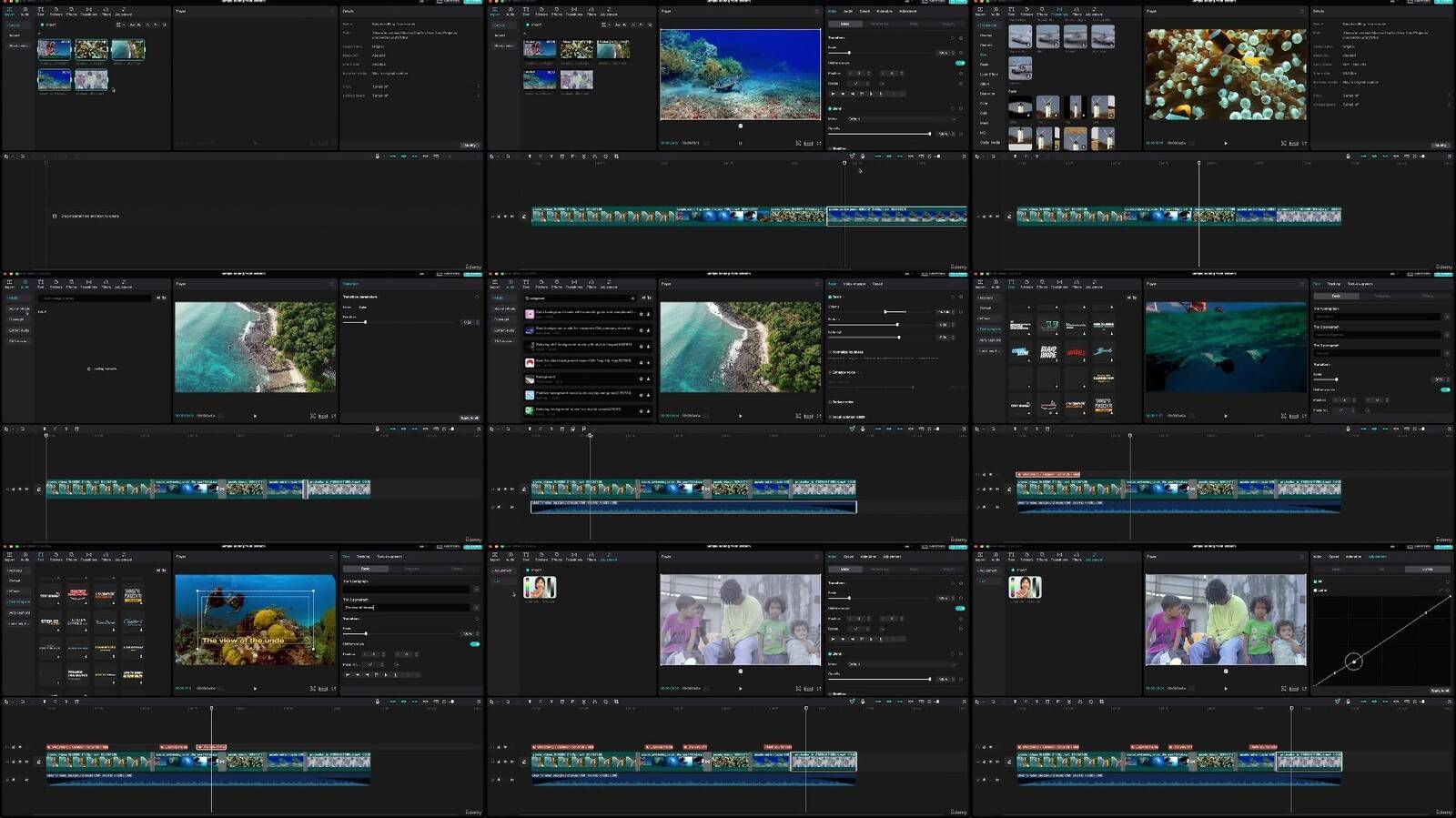Toggle the uniform scale switch in the bottom-left text inspector
The image size is (1456, 818).
[x=474, y=643]
